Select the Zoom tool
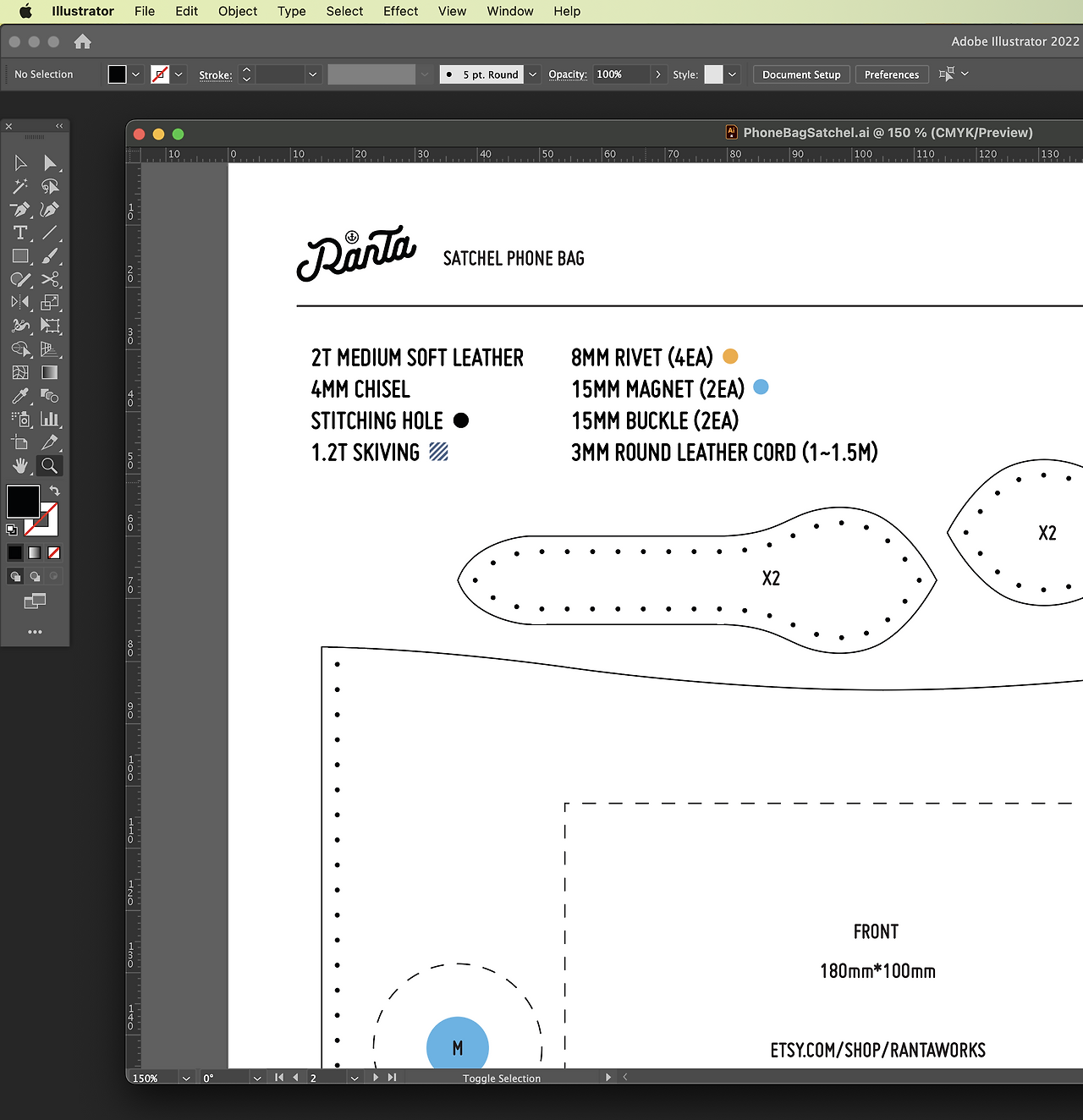Viewport: 1083px width, 1120px height. 50,465
